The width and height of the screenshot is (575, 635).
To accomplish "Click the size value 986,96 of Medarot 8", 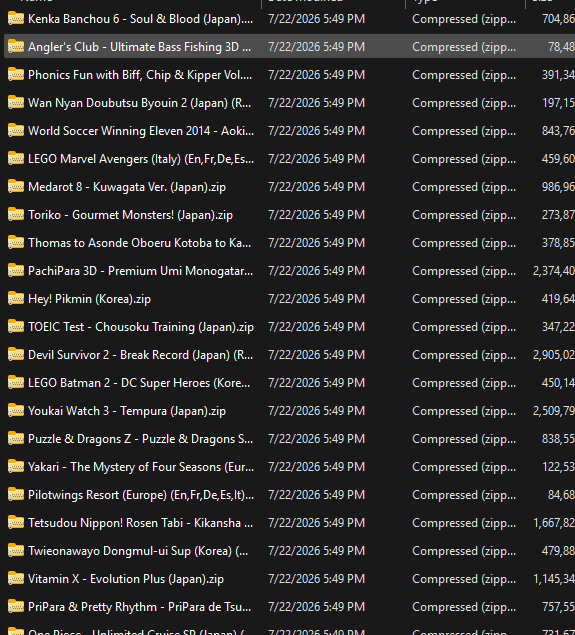I will [558, 187].
